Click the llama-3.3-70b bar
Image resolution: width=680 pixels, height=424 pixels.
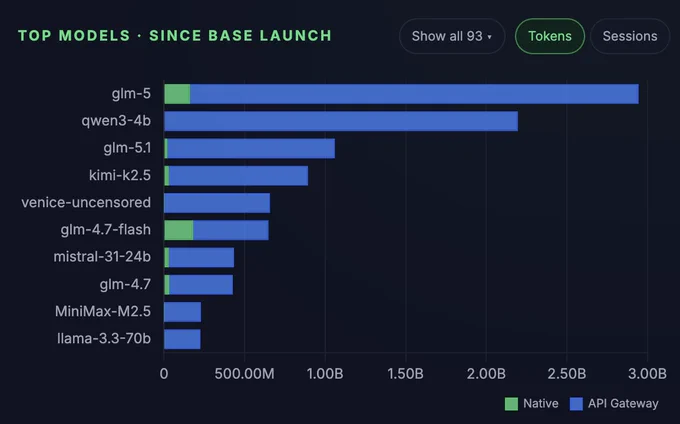182,339
